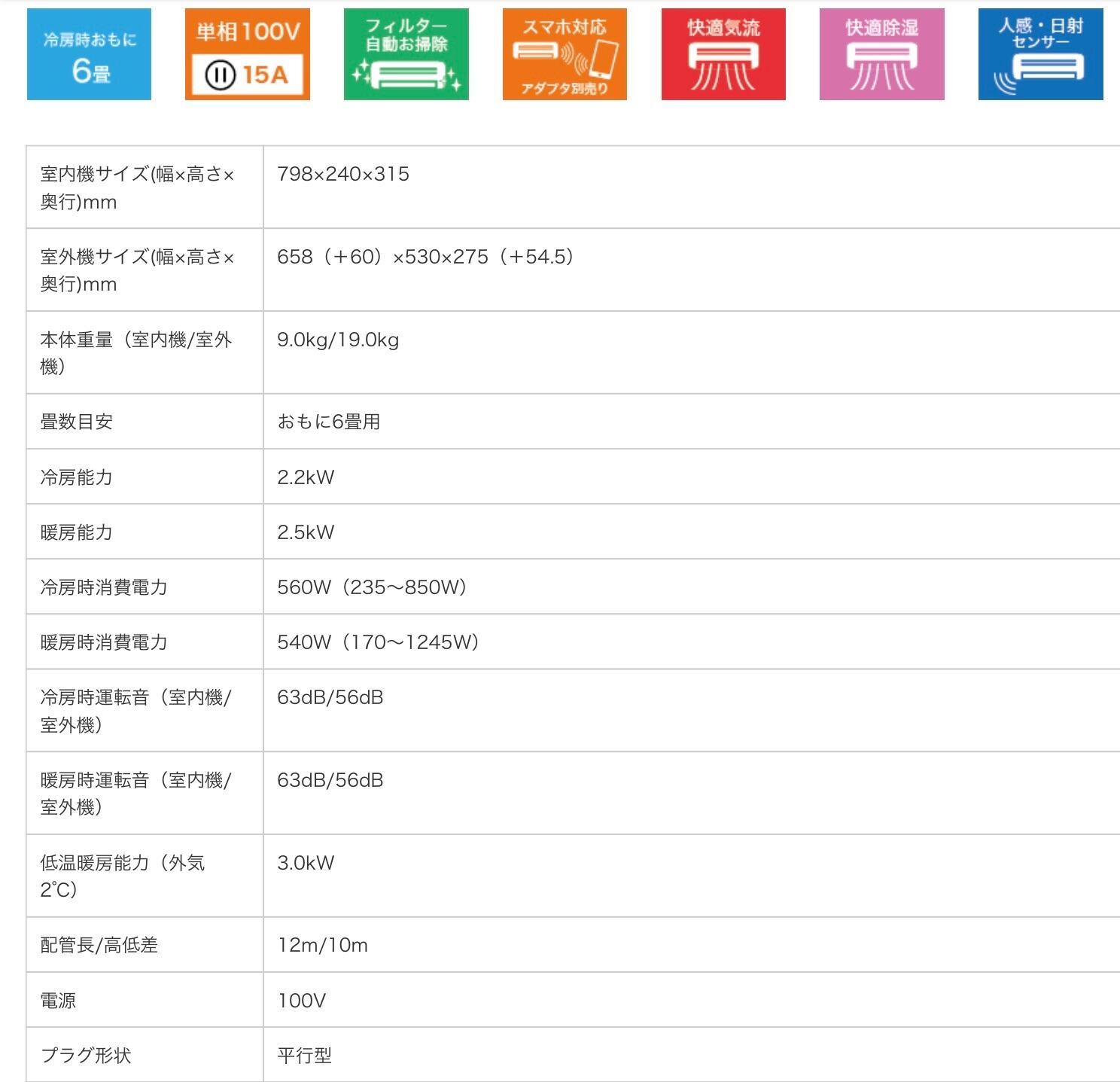Select the red 快適気流 airflow icon
The image size is (1120, 1082).
pos(723,54)
